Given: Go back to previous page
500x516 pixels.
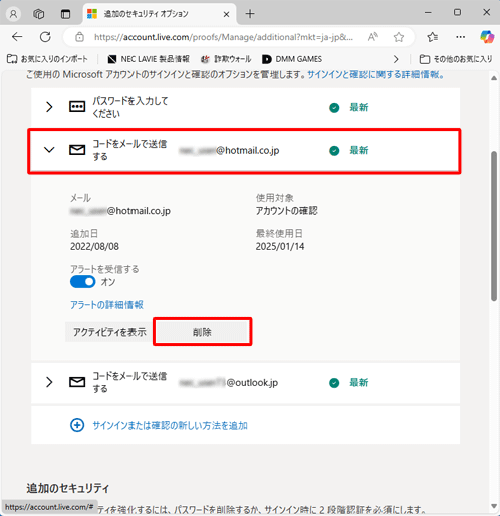Looking at the screenshot, I should coord(17,37).
